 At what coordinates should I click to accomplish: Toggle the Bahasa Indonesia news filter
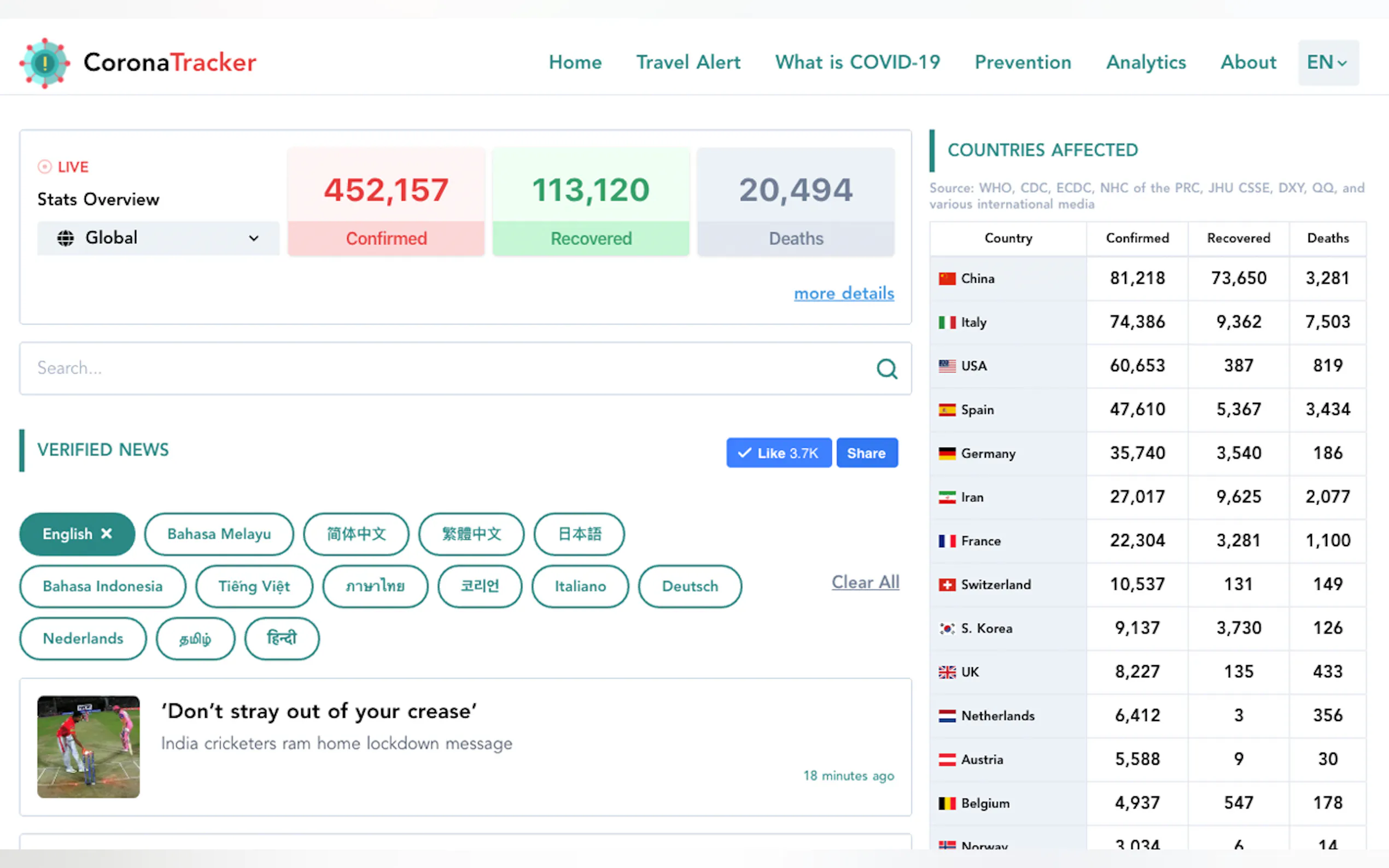(103, 586)
